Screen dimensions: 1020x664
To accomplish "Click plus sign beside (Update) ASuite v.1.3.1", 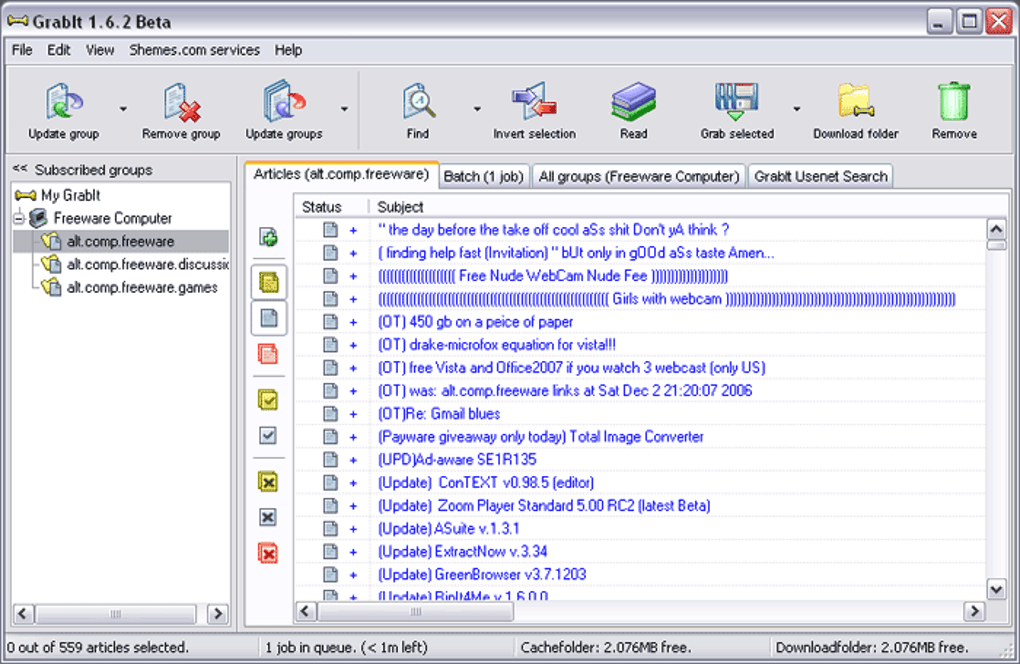I will click(353, 529).
